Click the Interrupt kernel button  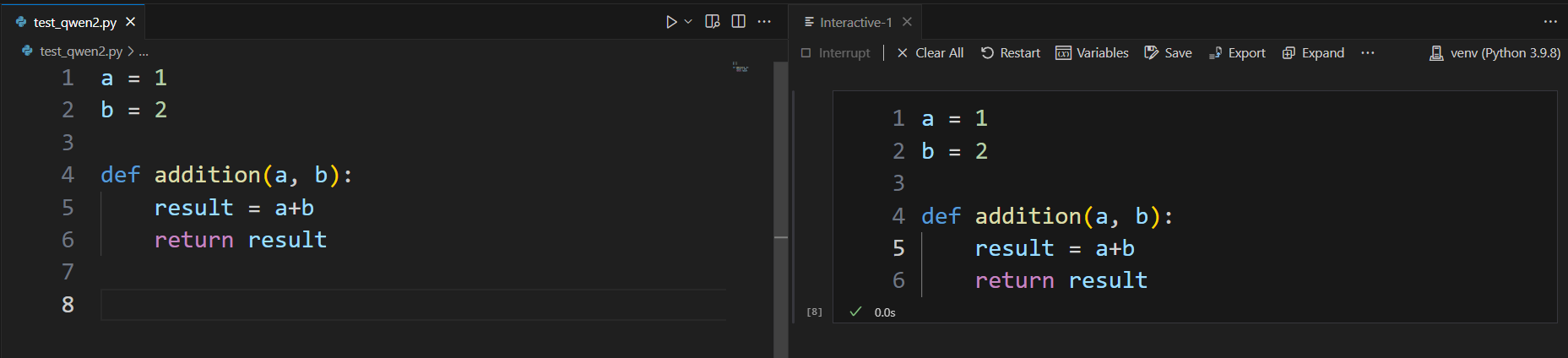(835, 52)
